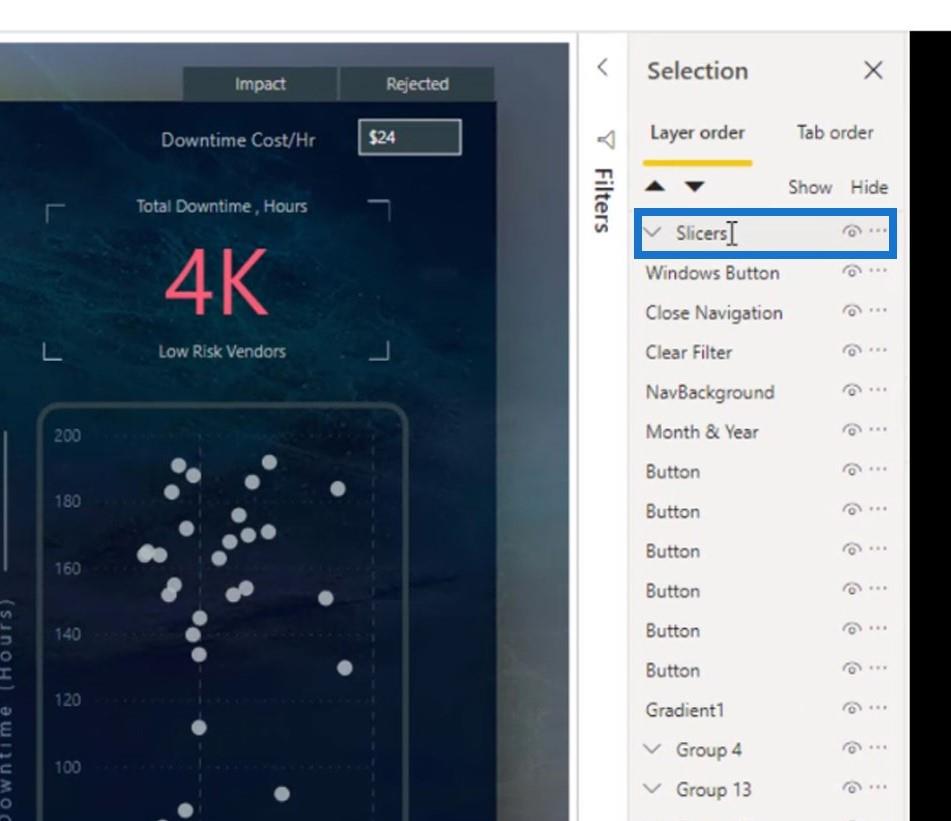951x821 pixels.
Task: Select the Close Navigation layer
Action: pyautogui.click(x=714, y=313)
